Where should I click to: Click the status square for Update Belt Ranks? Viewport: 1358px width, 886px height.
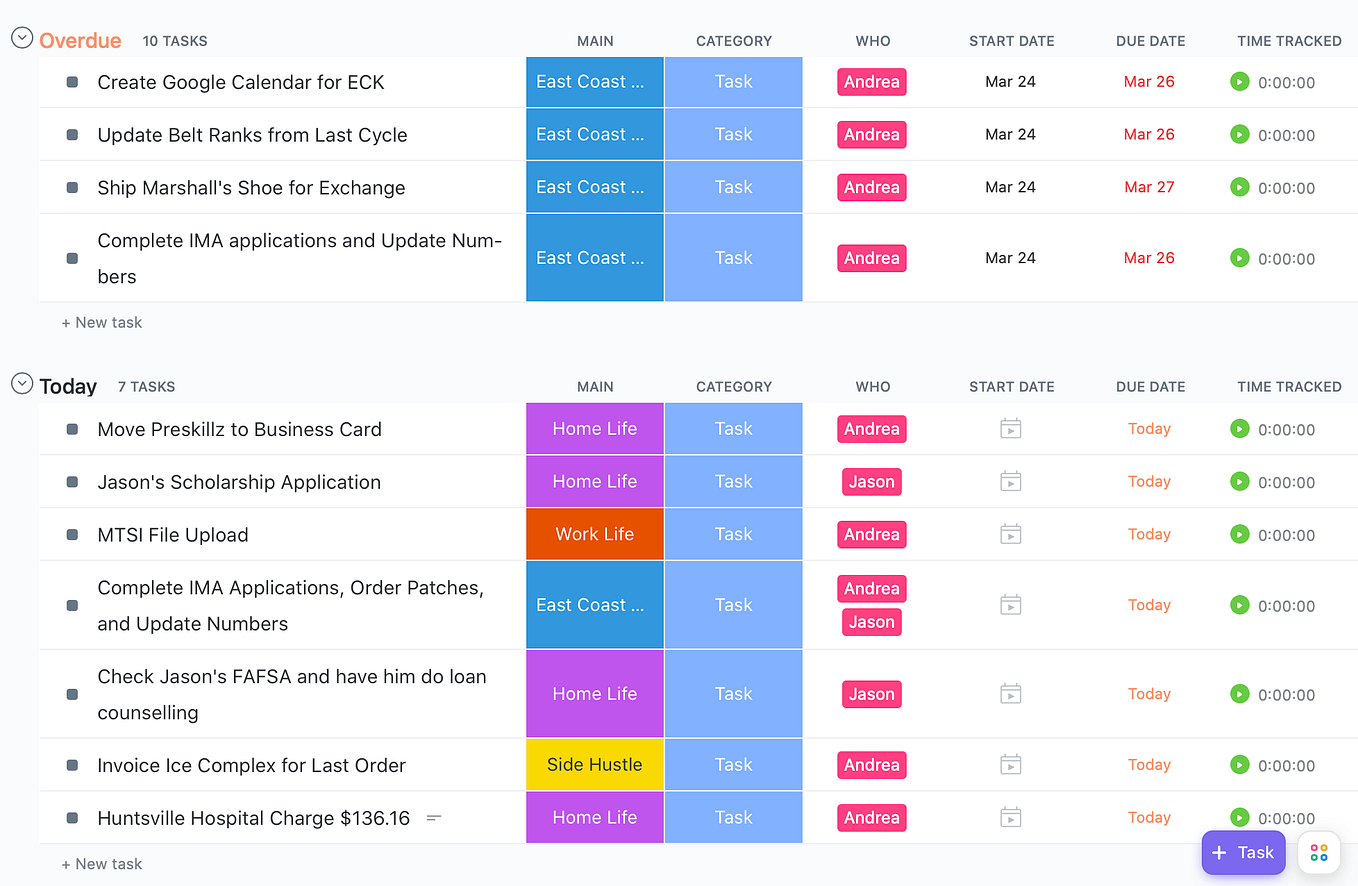[x=70, y=134]
